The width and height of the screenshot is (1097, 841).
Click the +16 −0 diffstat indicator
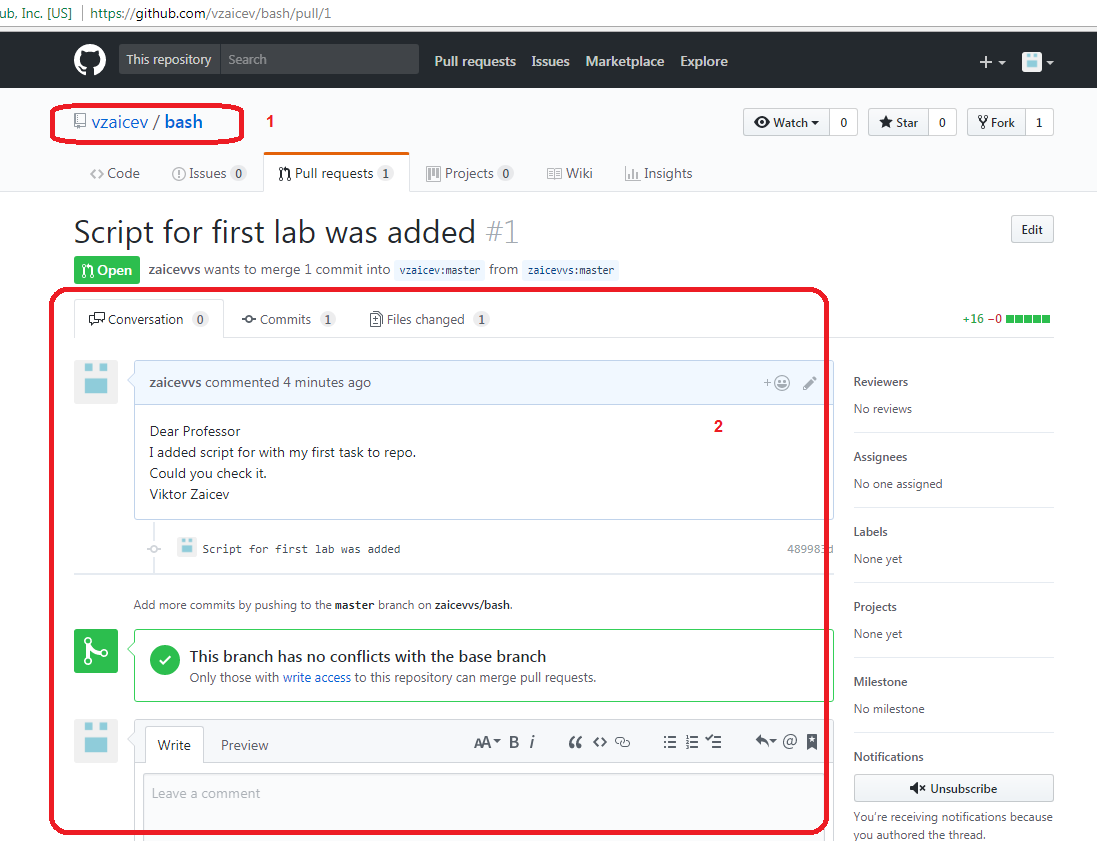(1006, 319)
